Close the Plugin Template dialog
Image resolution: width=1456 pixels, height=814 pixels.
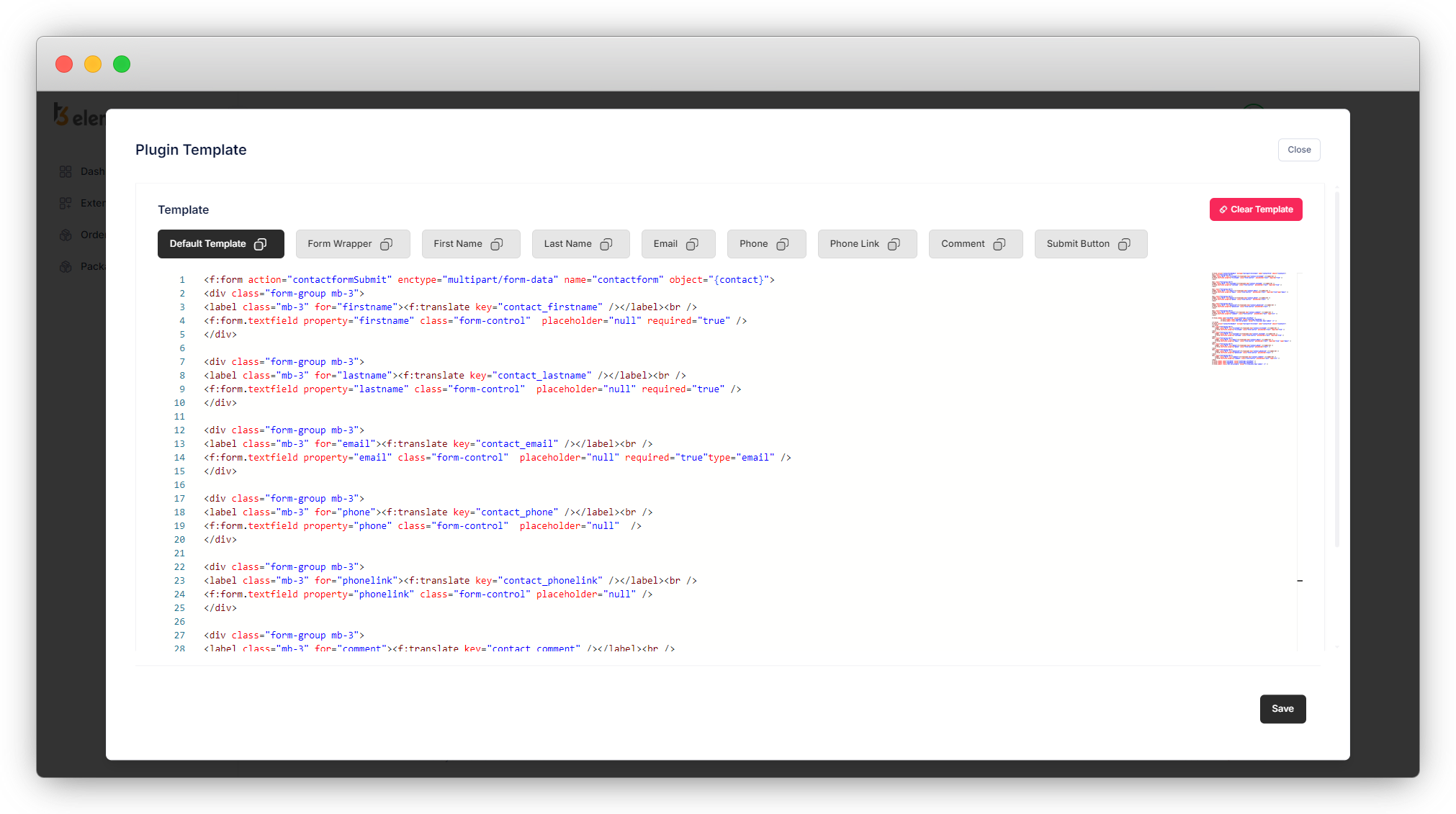(x=1299, y=150)
